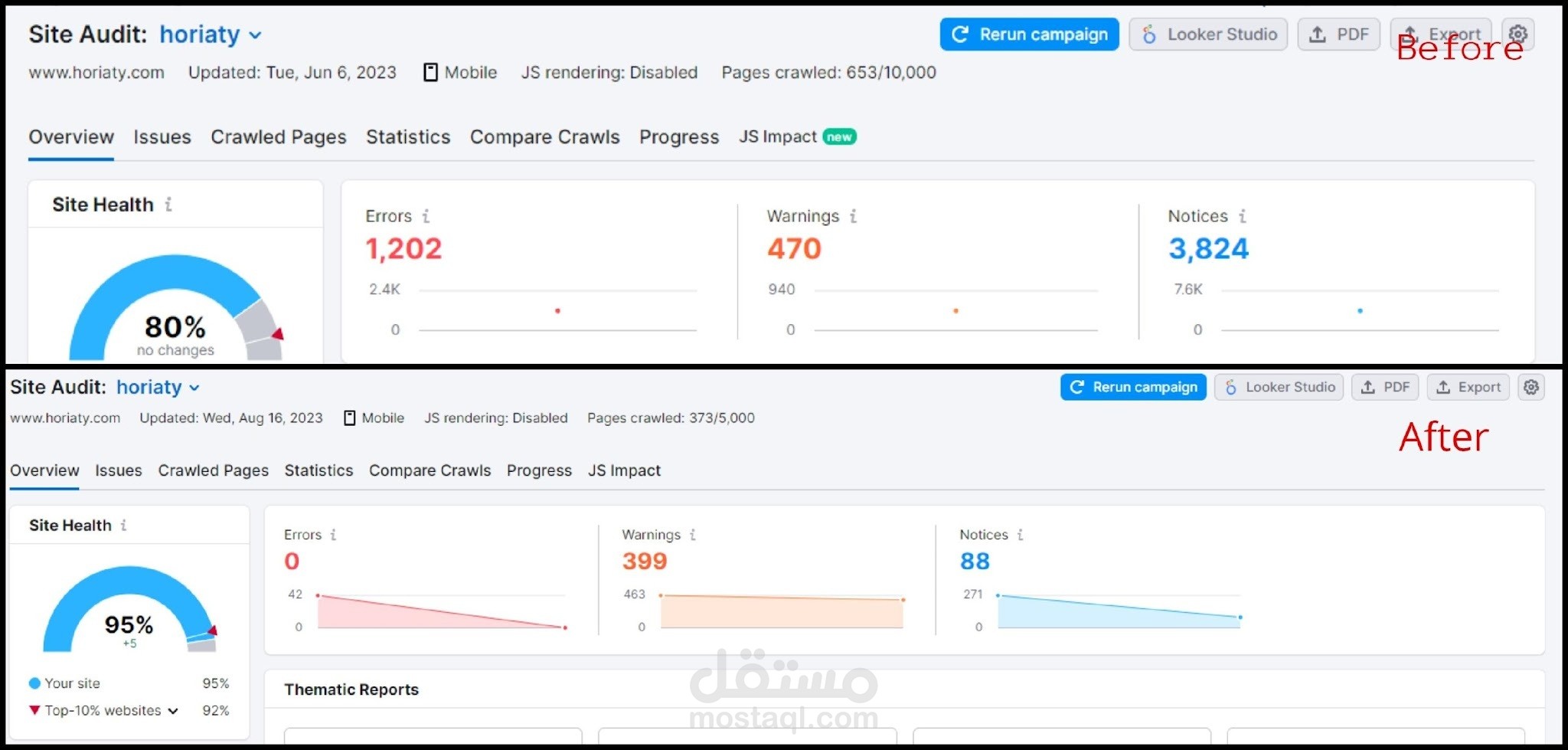Click Mobile device icon in After panel
This screenshot has width=1568, height=750.
[349, 418]
